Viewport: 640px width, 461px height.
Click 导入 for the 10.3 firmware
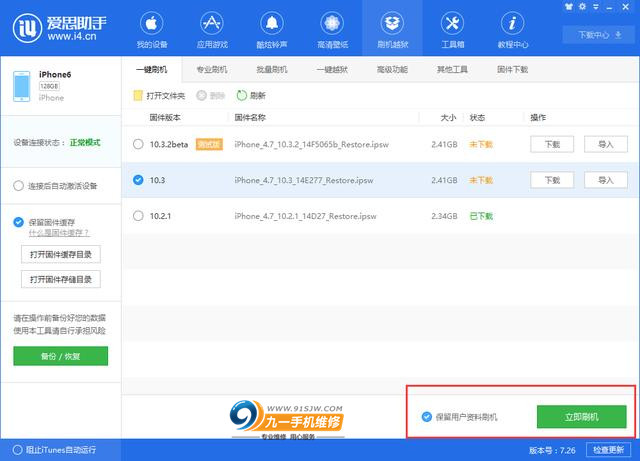point(606,180)
